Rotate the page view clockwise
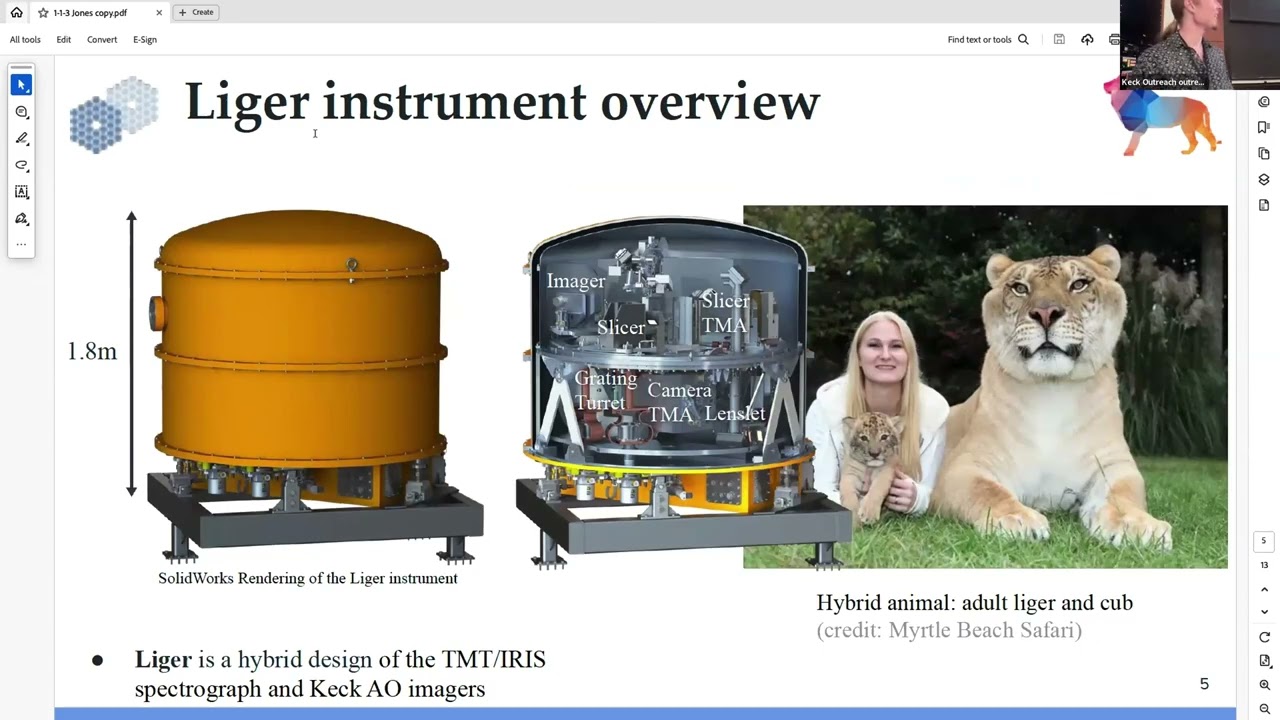This screenshot has height=720, width=1280. click(1264, 637)
